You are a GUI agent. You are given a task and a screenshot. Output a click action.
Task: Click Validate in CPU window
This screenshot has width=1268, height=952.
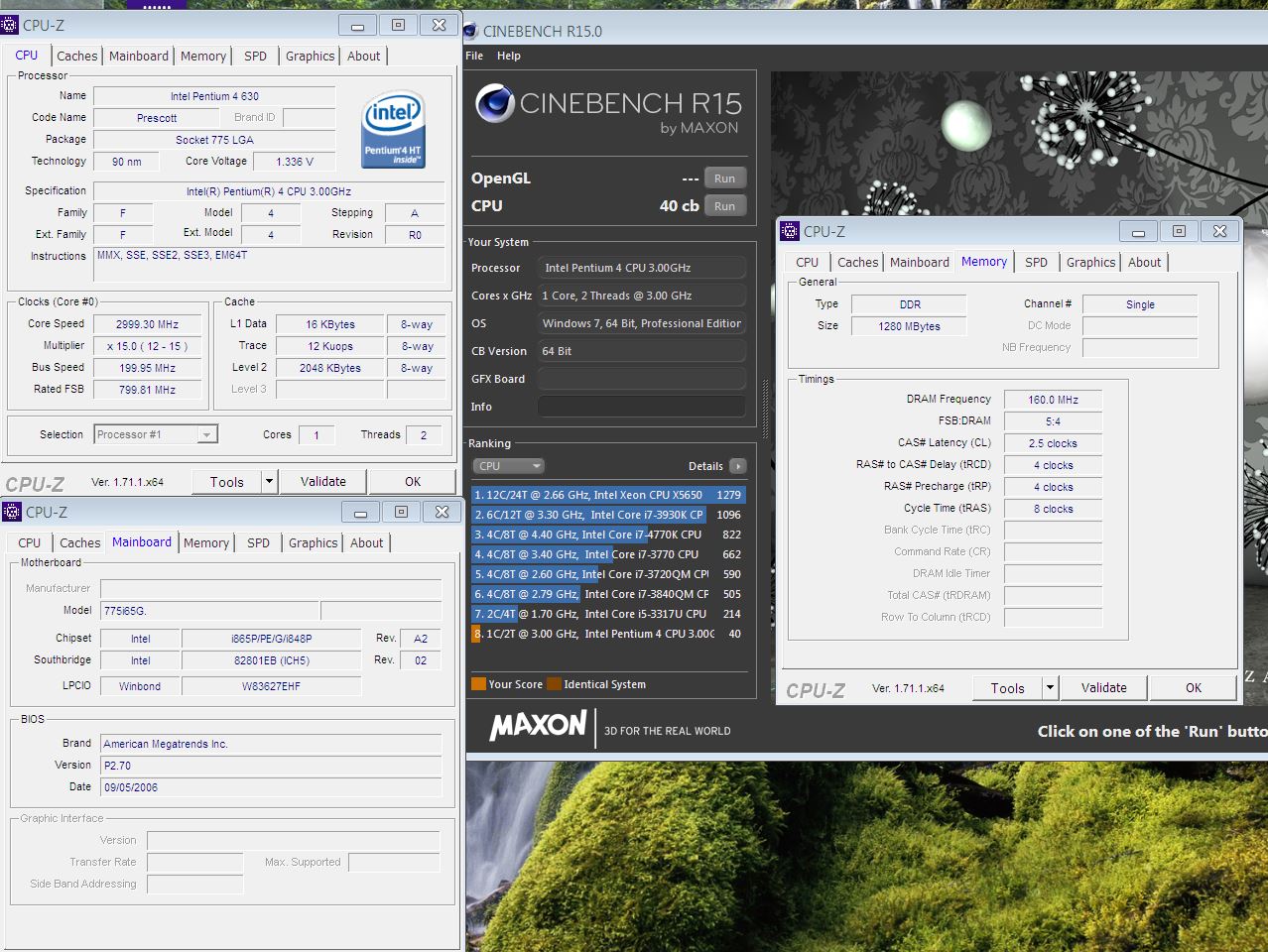(323, 481)
